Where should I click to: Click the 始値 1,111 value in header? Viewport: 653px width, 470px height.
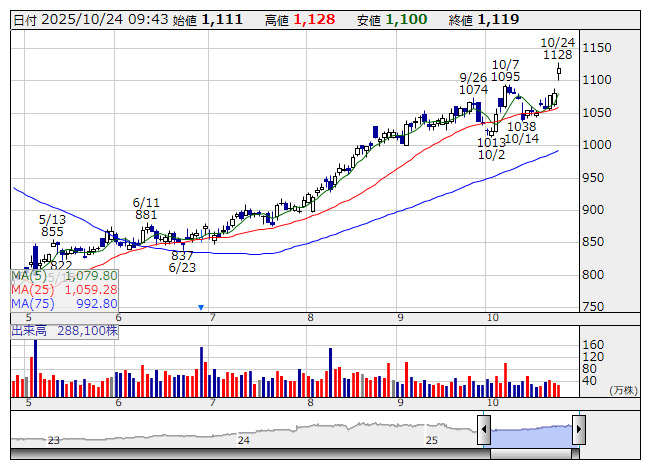(207, 20)
